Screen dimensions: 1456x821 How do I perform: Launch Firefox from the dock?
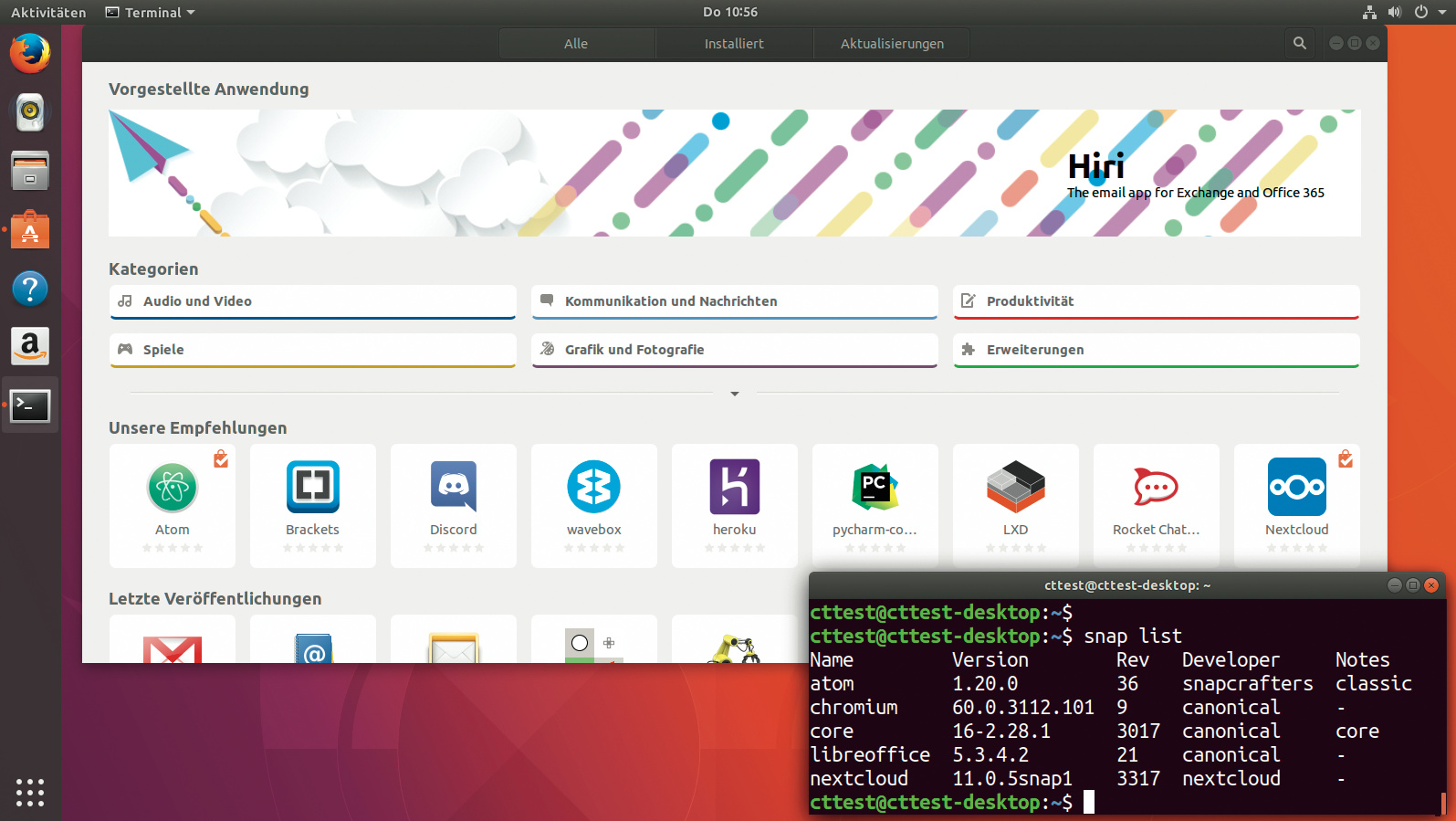click(30, 54)
